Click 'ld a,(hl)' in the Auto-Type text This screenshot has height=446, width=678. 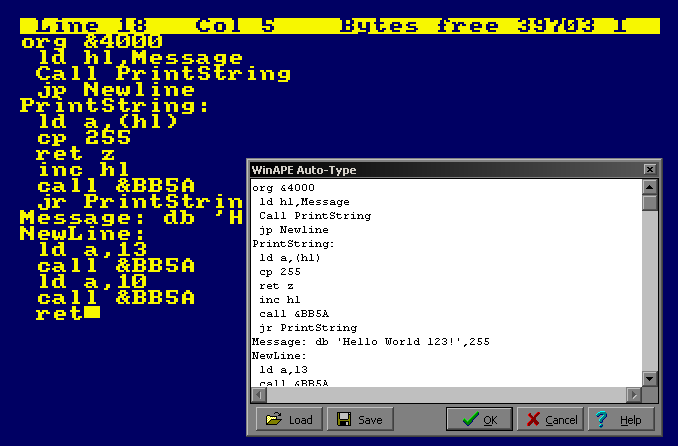[x=290, y=257]
